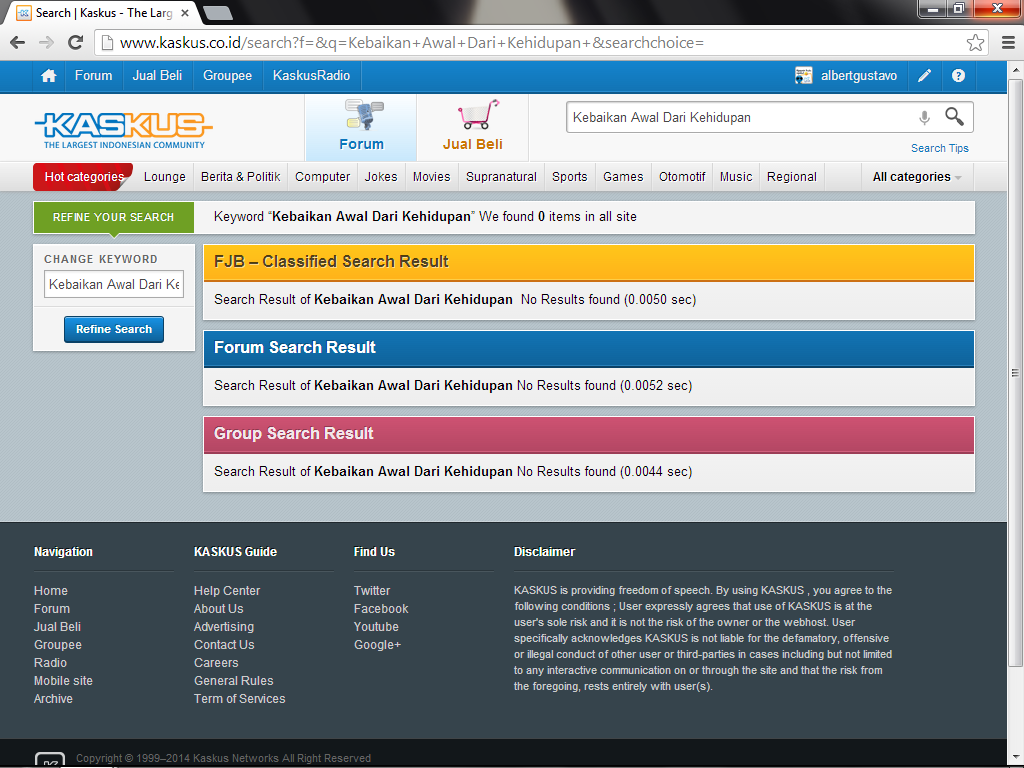This screenshot has width=1024, height=768.
Task: Click the Radio footer link
Action: click(50, 663)
